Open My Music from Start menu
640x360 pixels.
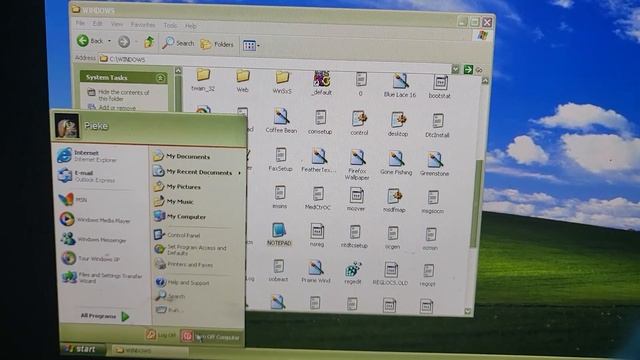[174, 201]
